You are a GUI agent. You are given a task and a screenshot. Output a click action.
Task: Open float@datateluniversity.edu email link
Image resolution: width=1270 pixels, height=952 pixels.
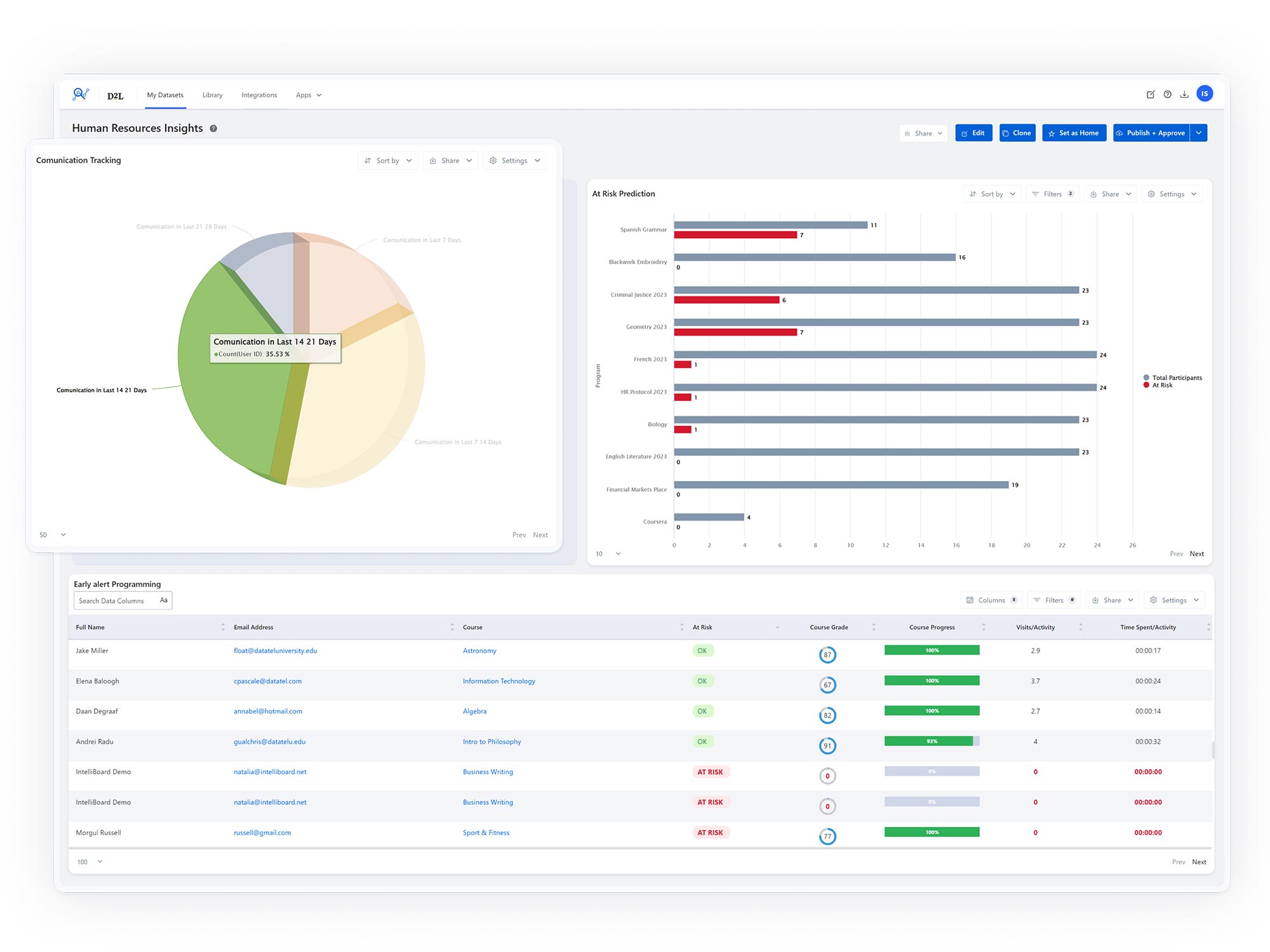tap(275, 651)
